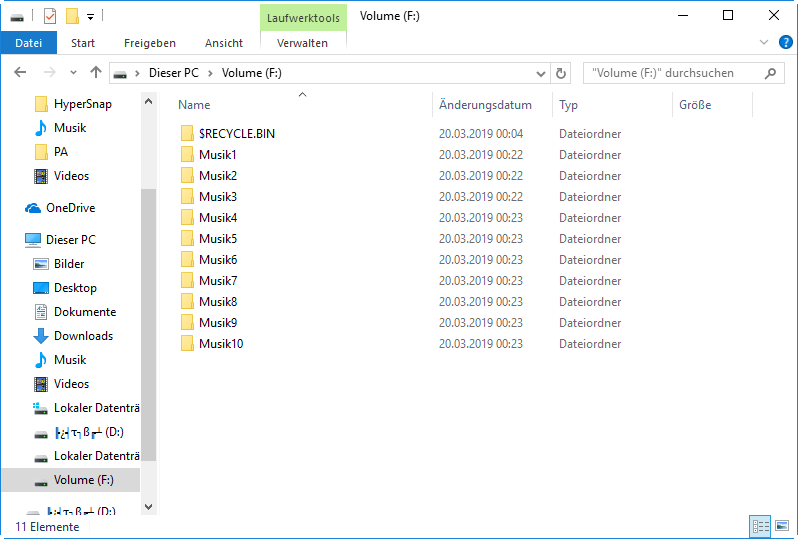The width and height of the screenshot is (798, 539).
Task: Click the search magnifier icon
Action: [771, 73]
